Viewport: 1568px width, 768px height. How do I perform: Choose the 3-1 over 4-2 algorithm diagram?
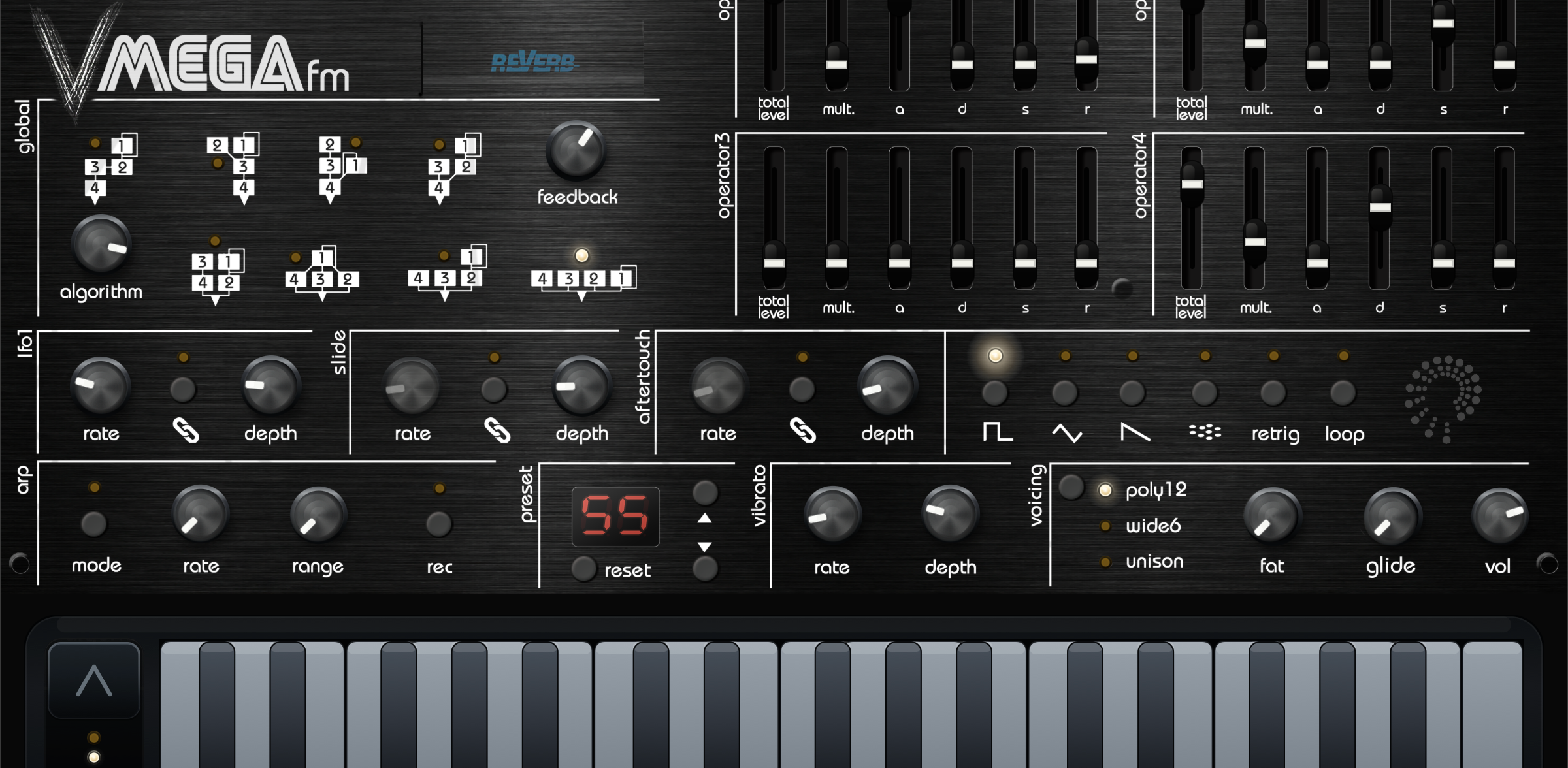click(217, 276)
